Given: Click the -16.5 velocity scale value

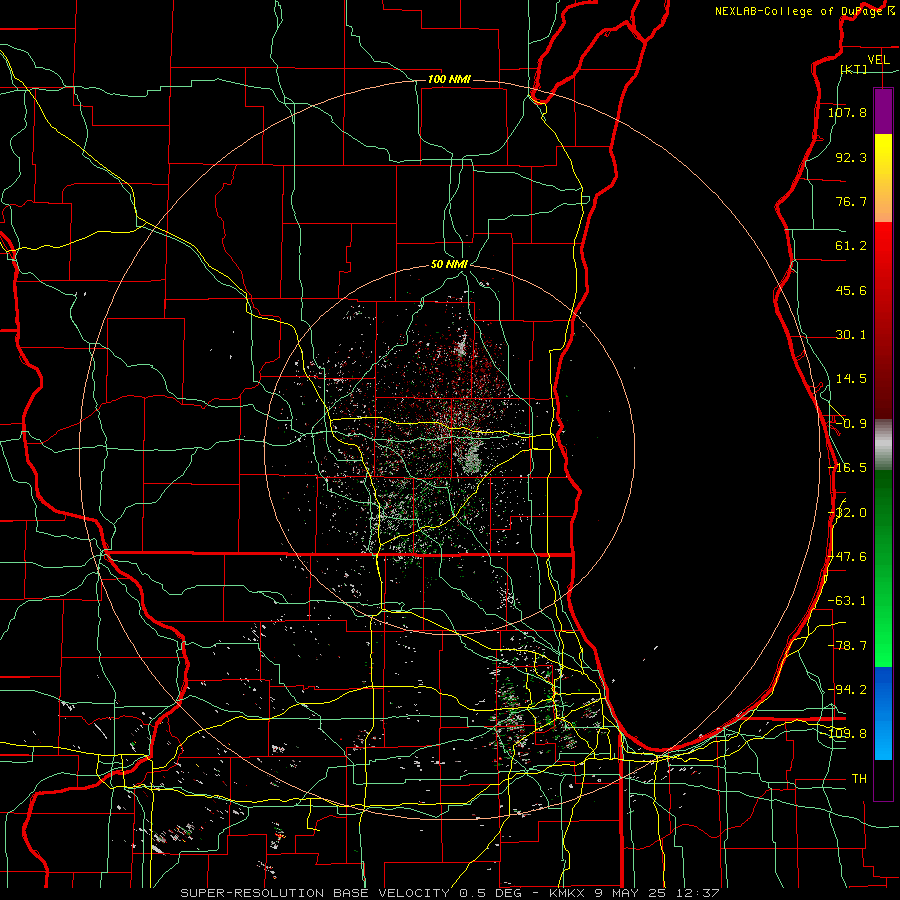Looking at the screenshot, I should [848, 468].
